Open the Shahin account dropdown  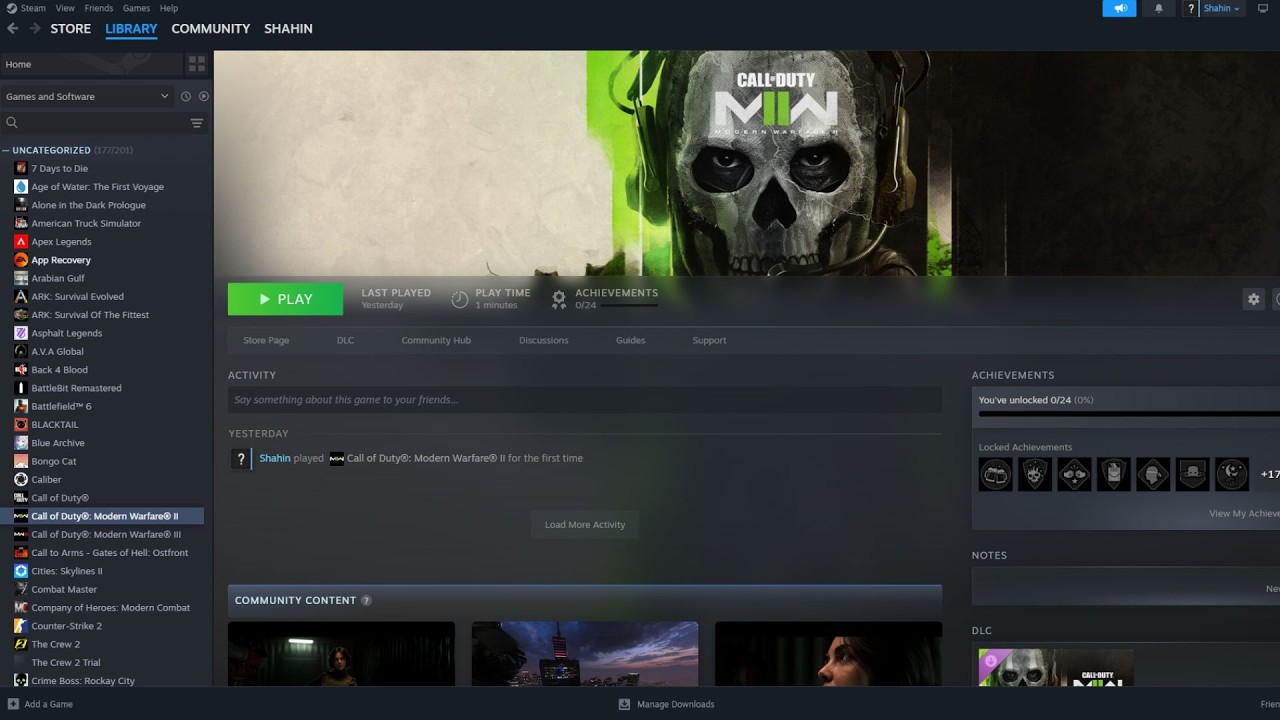(x=1222, y=8)
